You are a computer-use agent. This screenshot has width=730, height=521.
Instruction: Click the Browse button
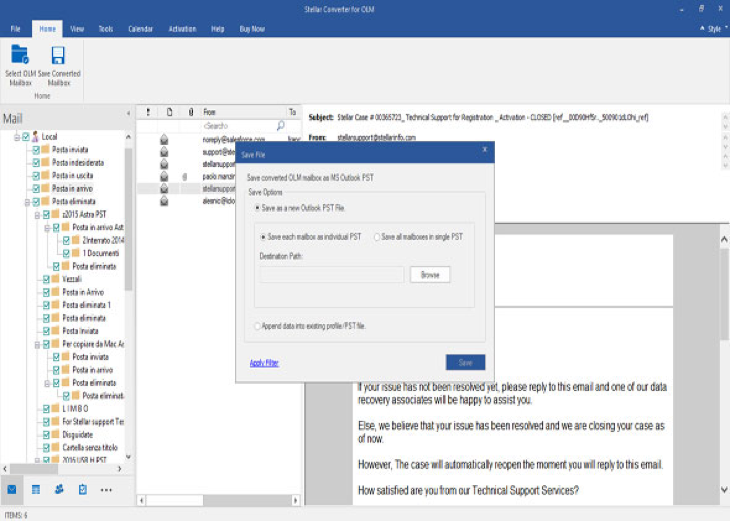(430, 275)
